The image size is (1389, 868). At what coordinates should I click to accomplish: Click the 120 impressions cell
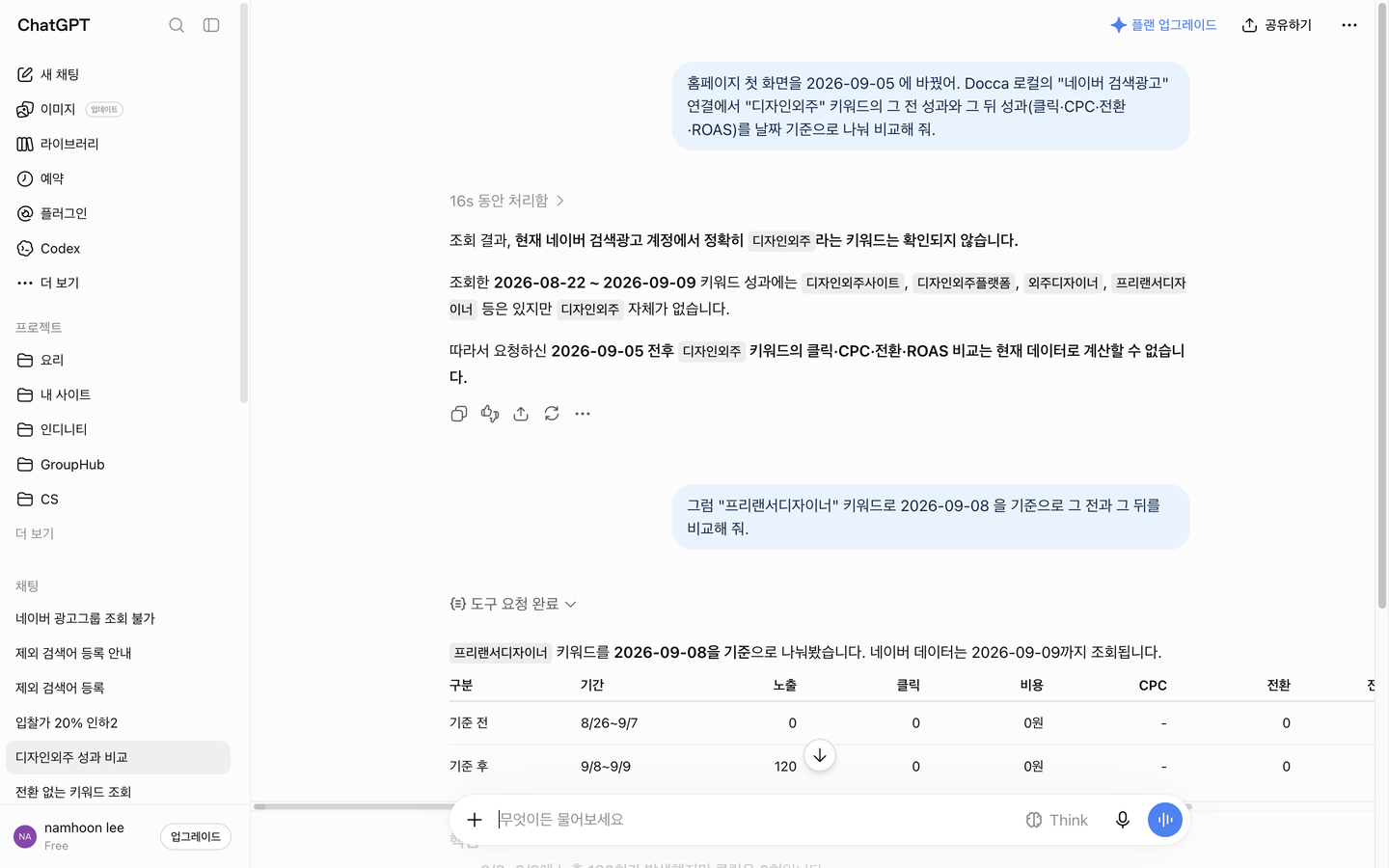click(785, 767)
